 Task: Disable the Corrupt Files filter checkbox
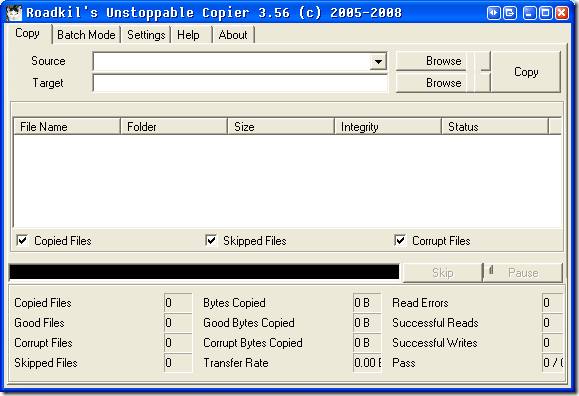click(x=400, y=240)
